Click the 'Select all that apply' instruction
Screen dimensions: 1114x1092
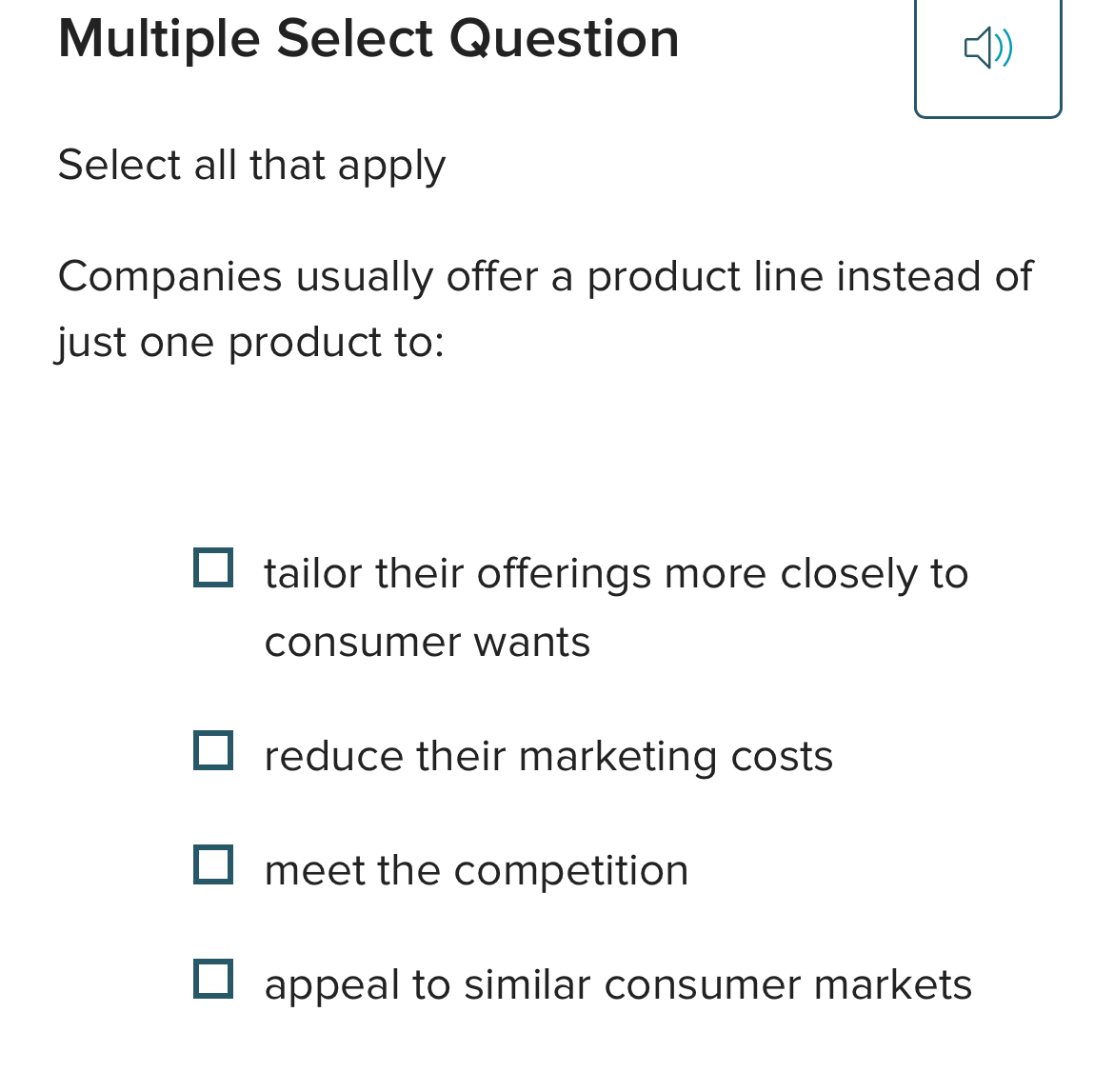point(251,165)
